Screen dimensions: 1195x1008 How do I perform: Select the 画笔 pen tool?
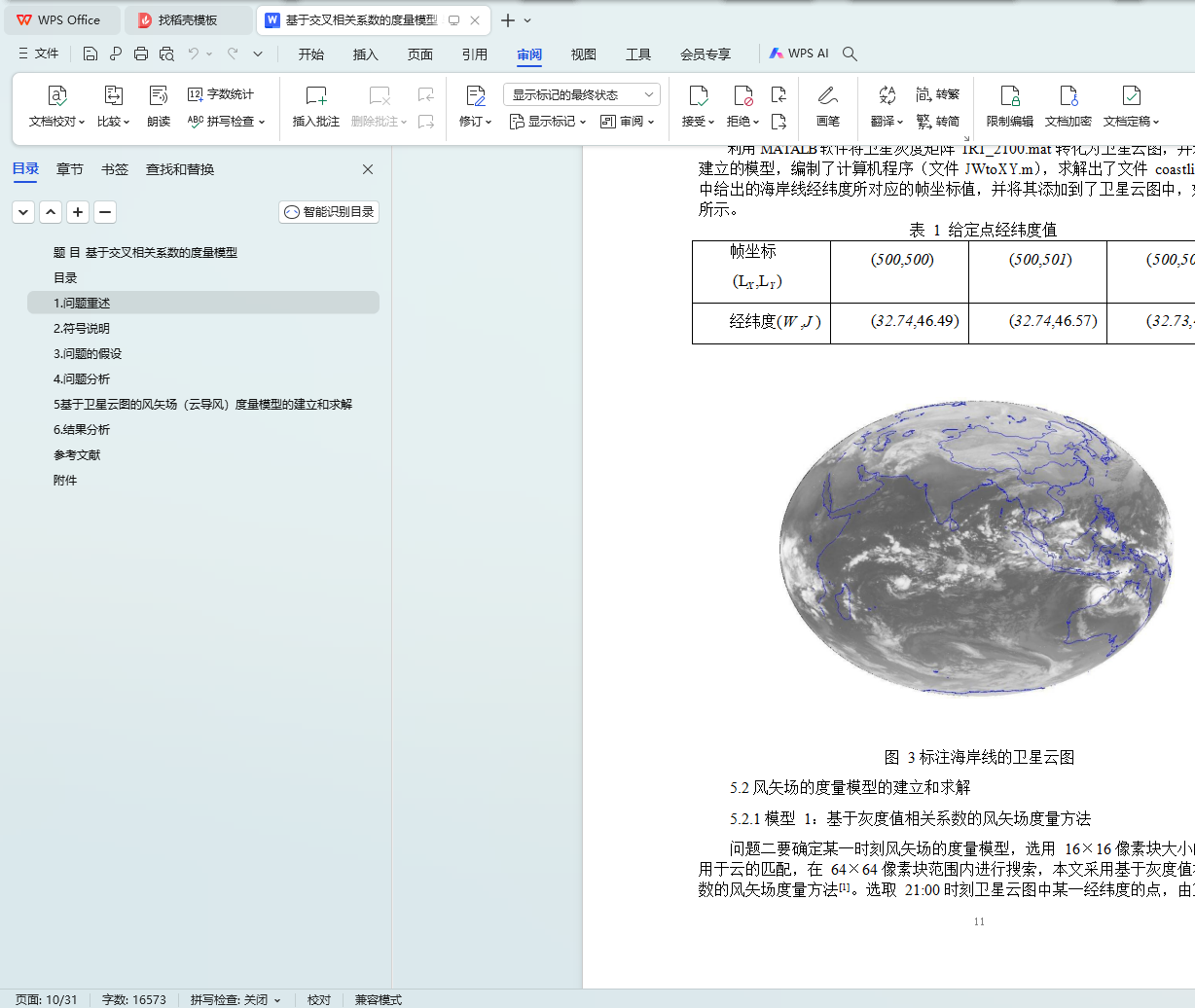pos(828,107)
